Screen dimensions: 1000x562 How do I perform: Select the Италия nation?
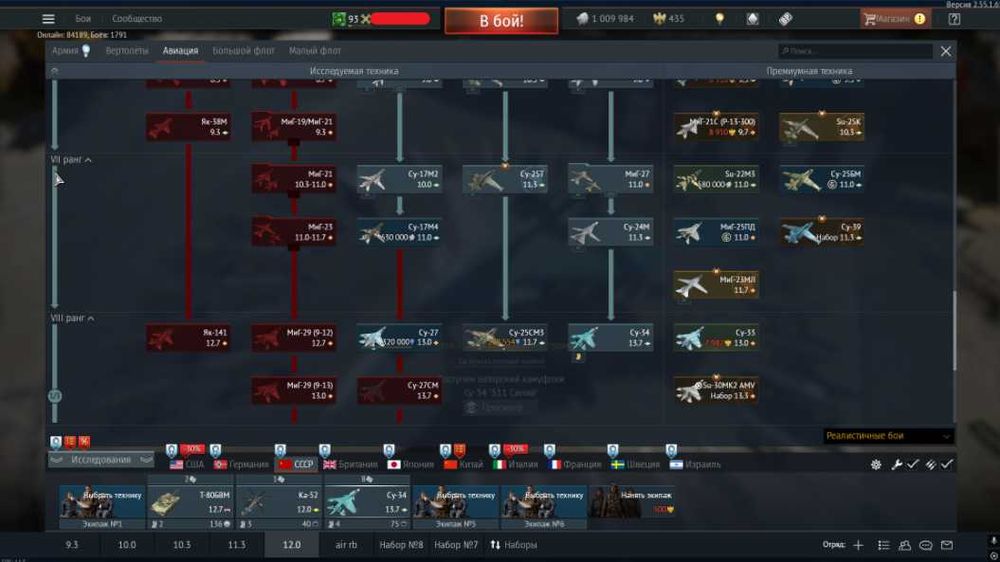point(516,464)
